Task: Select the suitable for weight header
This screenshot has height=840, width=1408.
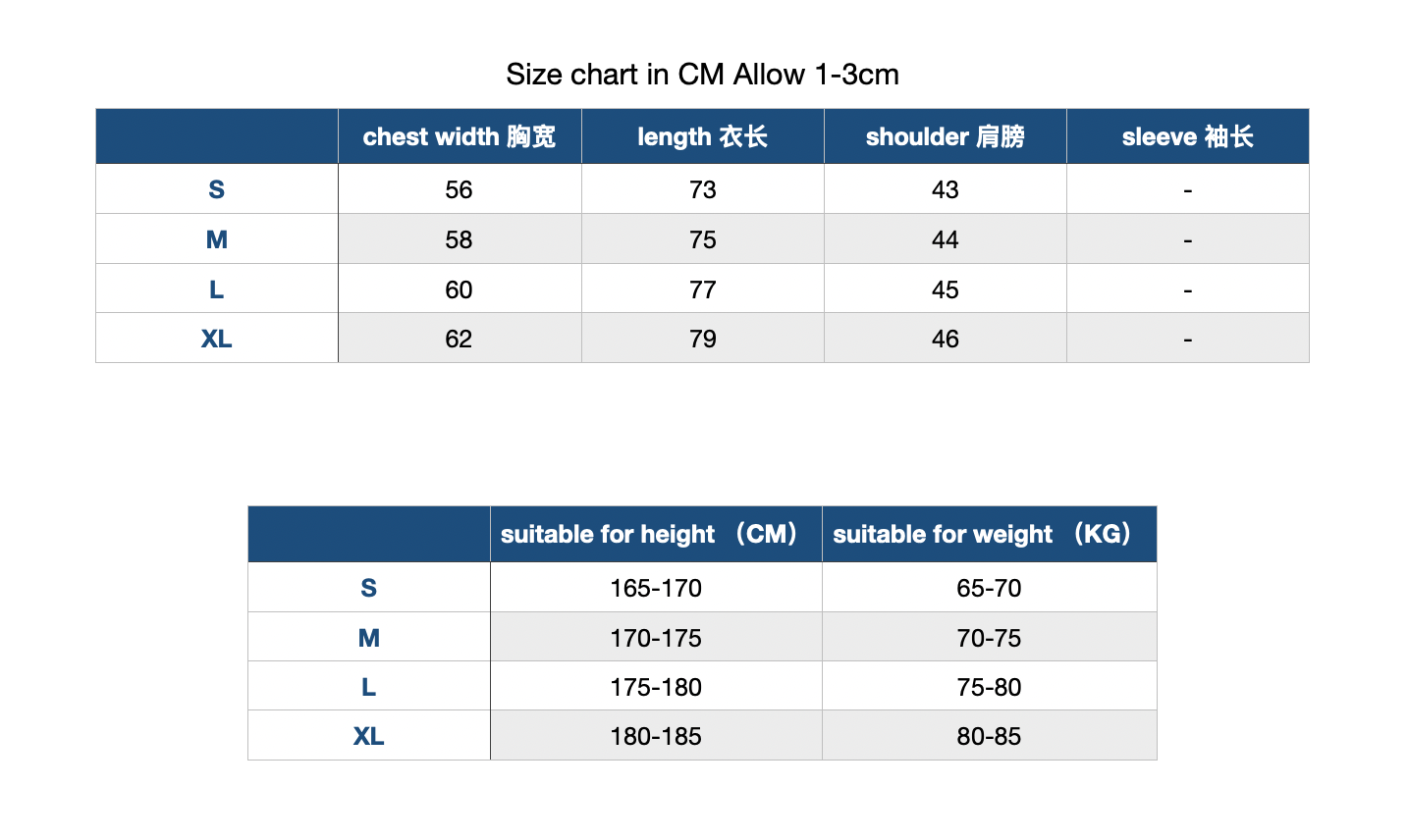Action: (989, 534)
